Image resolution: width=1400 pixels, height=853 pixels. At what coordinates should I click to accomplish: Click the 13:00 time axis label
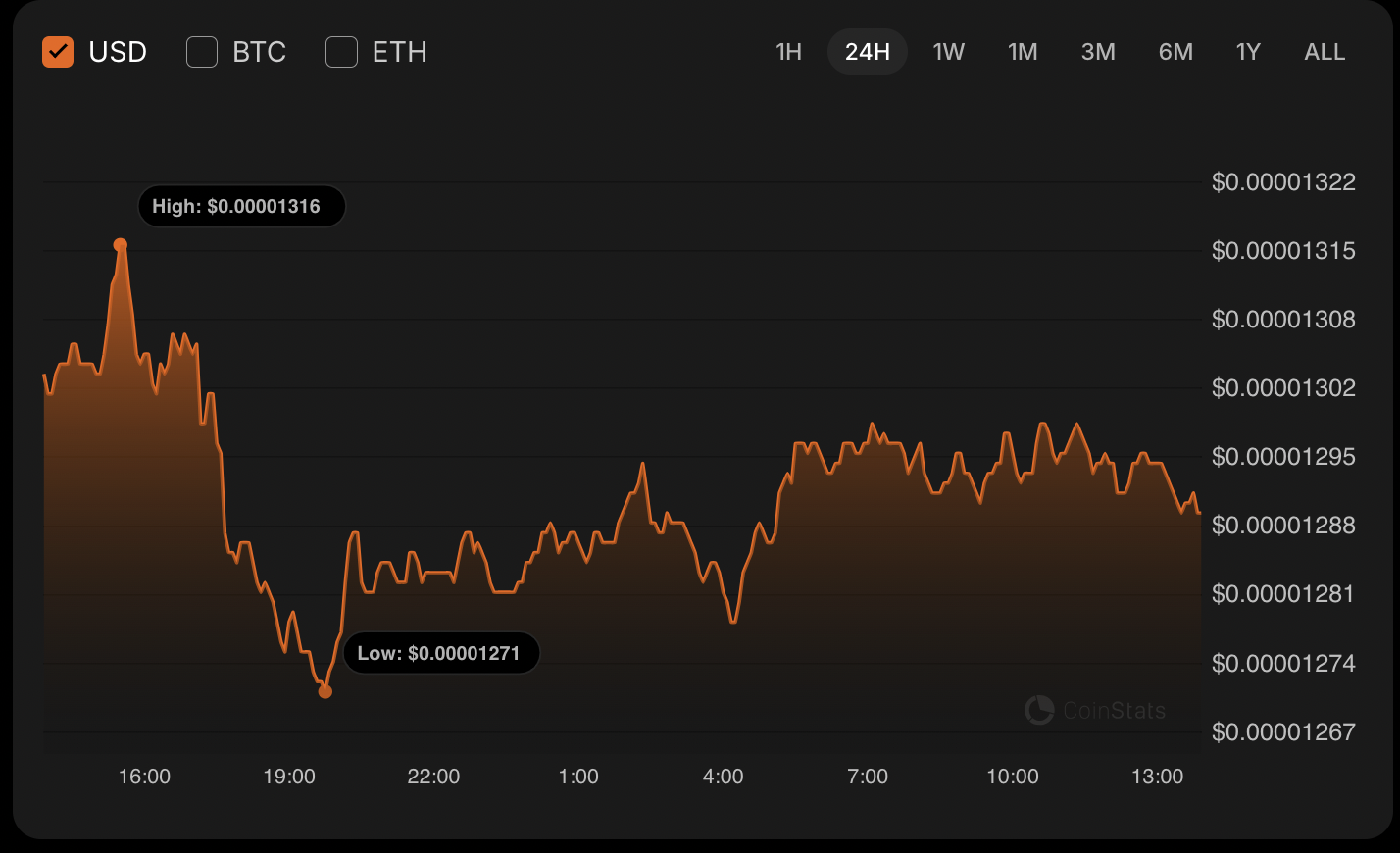point(1157,777)
